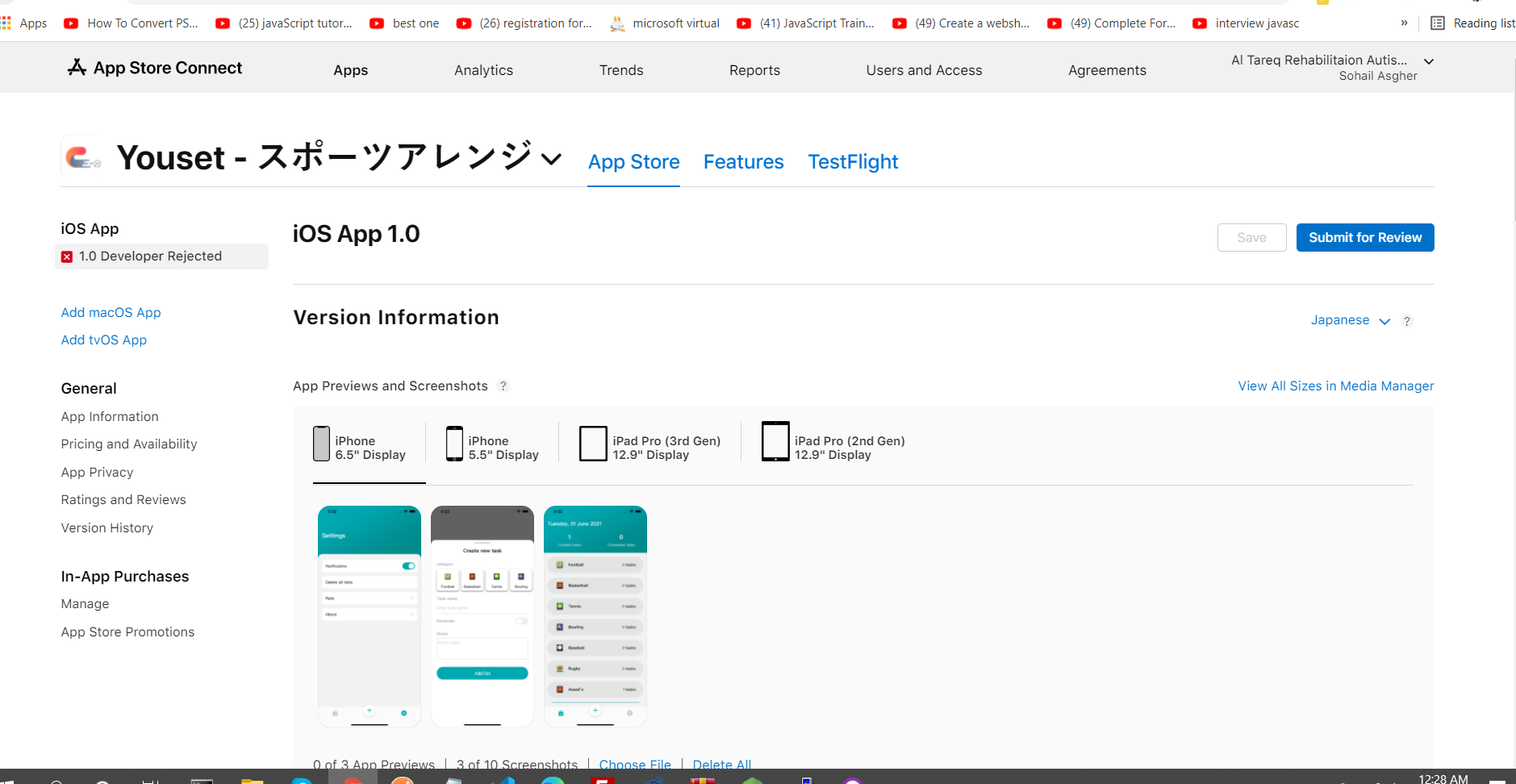Click the Settings screen screenshot thumbnail

pyautogui.click(x=370, y=616)
